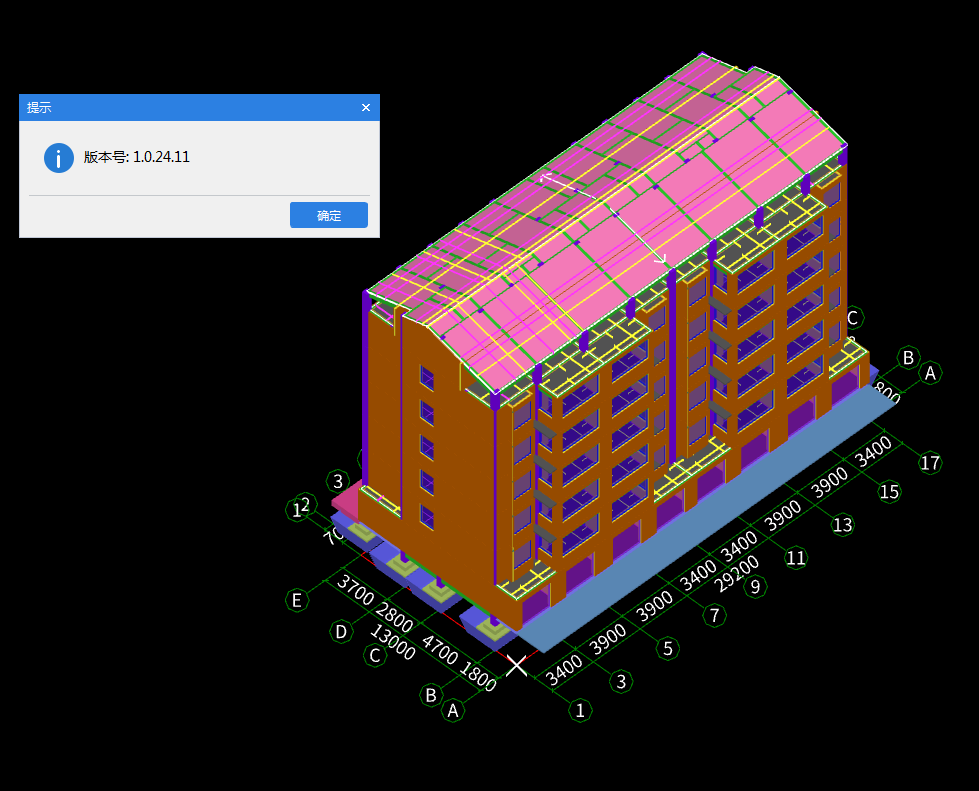This screenshot has width=979, height=791.
Task: Click the 确定 confirm button
Action: point(328,215)
